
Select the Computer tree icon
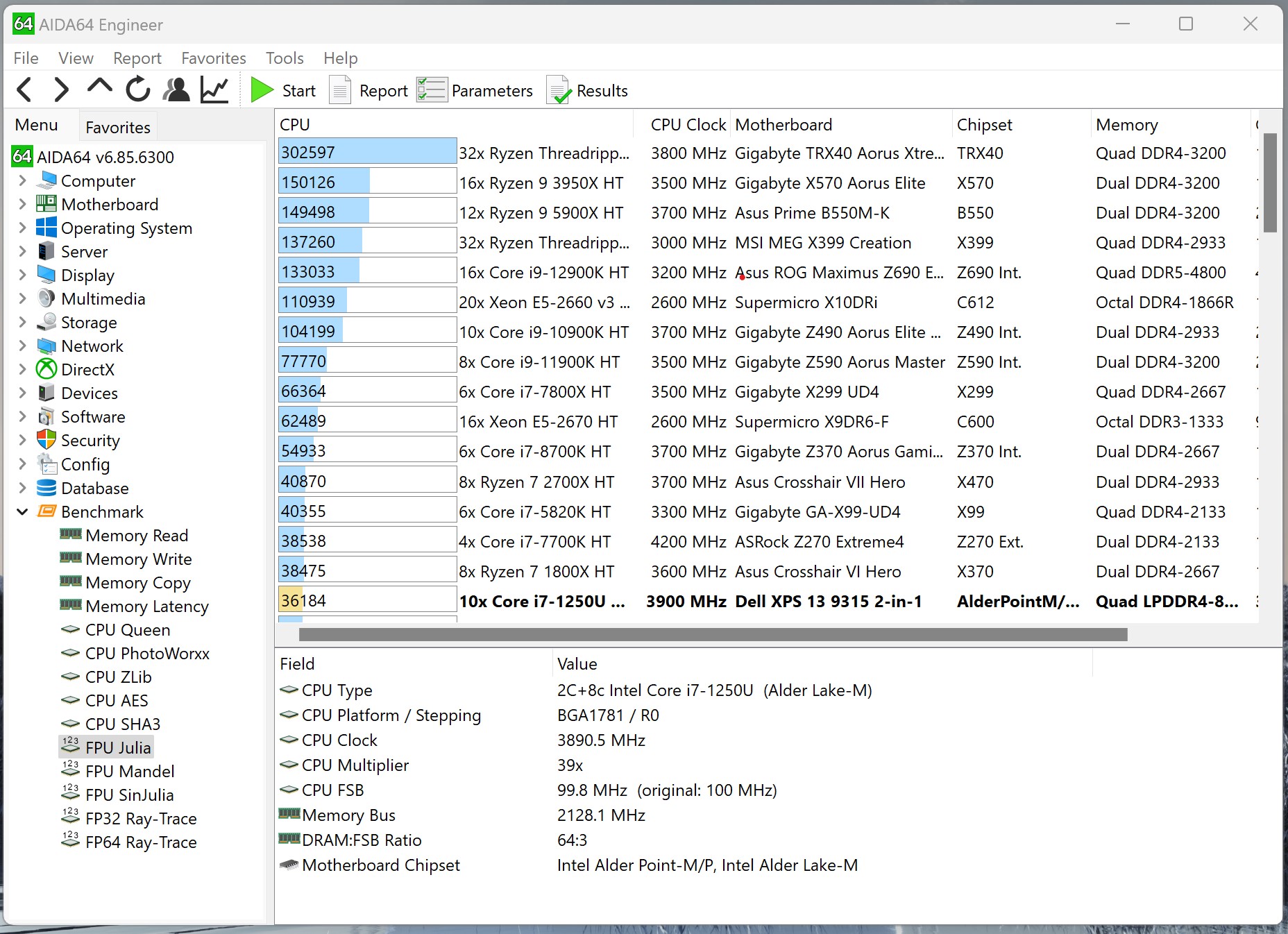pos(46,180)
